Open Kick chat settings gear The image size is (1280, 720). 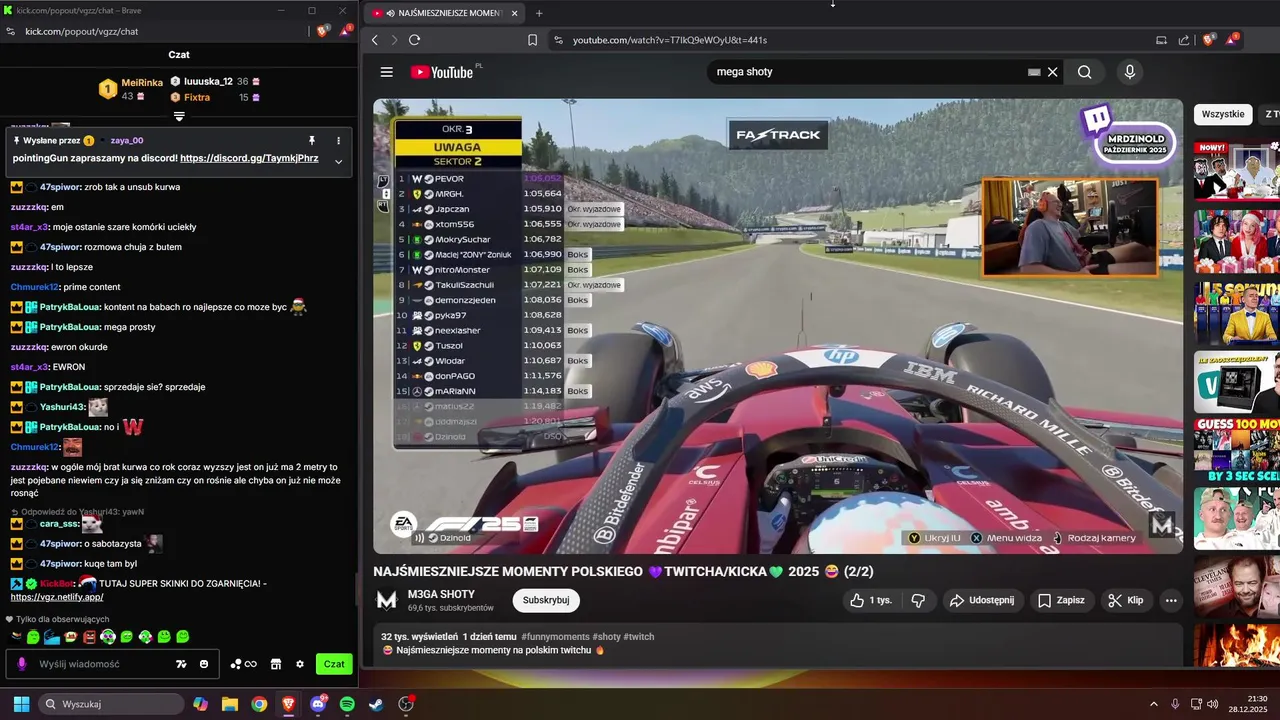300,664
